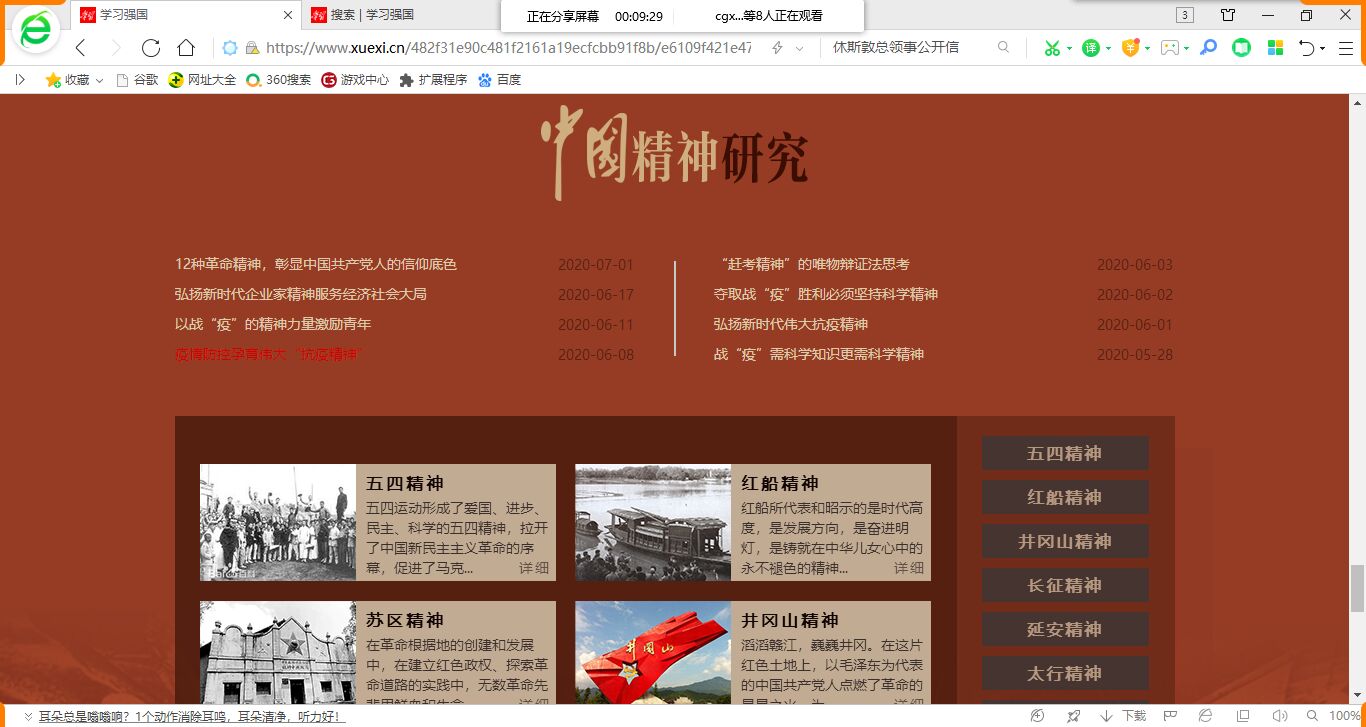Open the address bar dropdown chevron
This screenshot has height=727, width=1366.
[799, 48]
